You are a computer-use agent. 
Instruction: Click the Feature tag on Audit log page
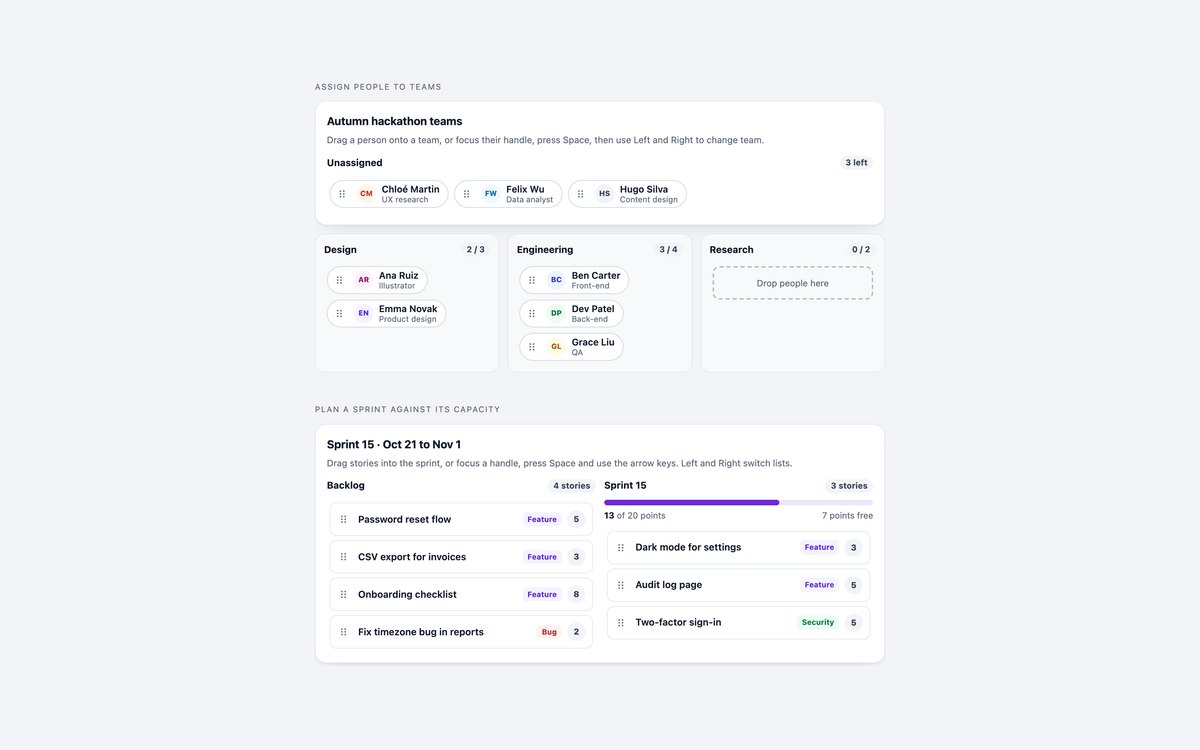tap(819, 585)
